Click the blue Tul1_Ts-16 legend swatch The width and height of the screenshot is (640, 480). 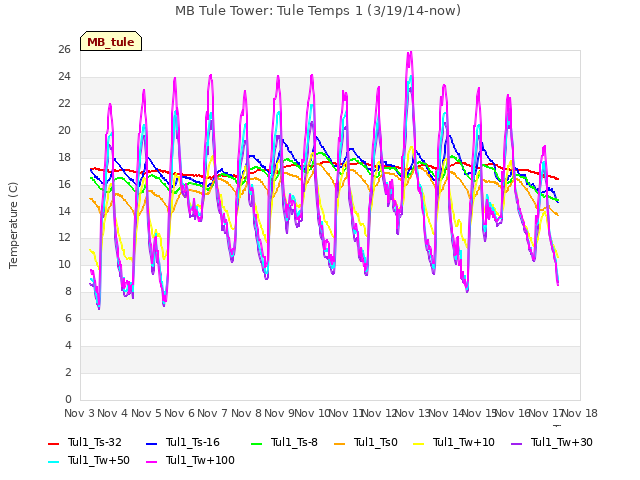(x=151, y=444)
